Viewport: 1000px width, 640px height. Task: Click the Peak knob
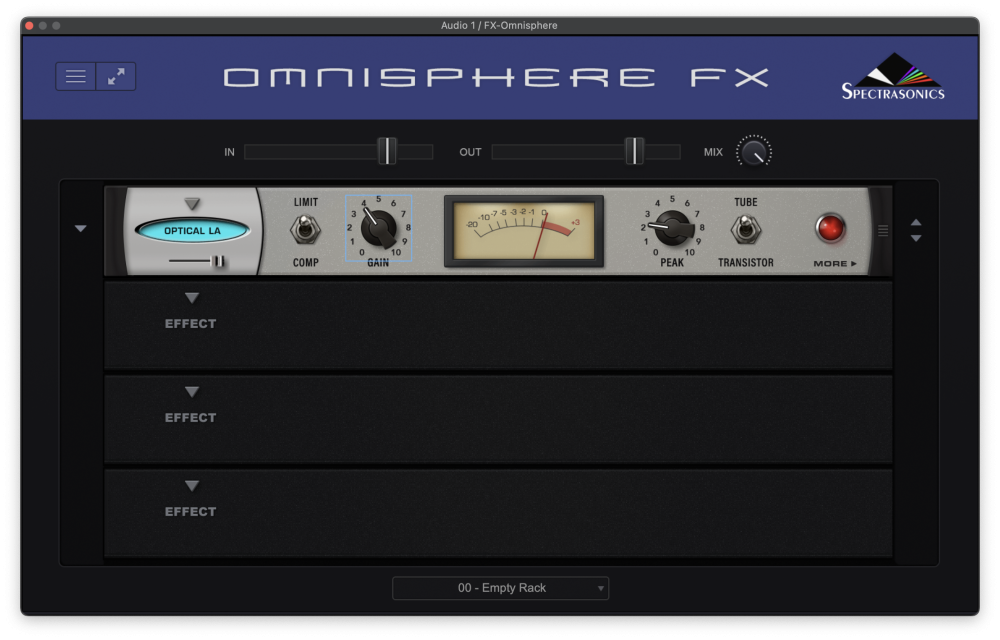pos(673,228)
